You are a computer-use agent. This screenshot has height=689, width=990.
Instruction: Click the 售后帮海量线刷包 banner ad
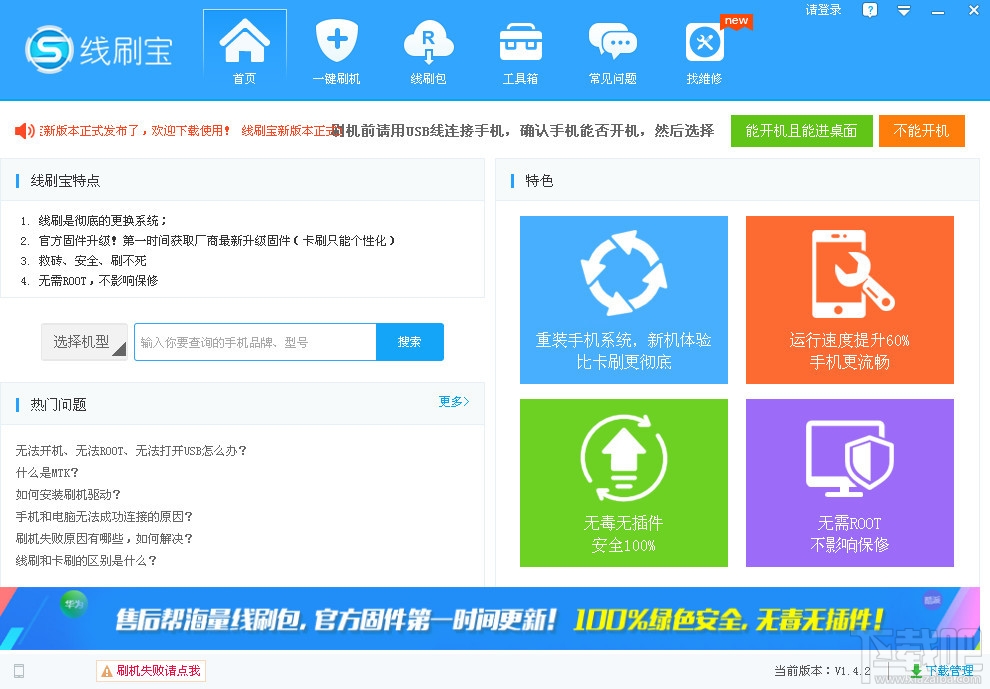[490, 618]
